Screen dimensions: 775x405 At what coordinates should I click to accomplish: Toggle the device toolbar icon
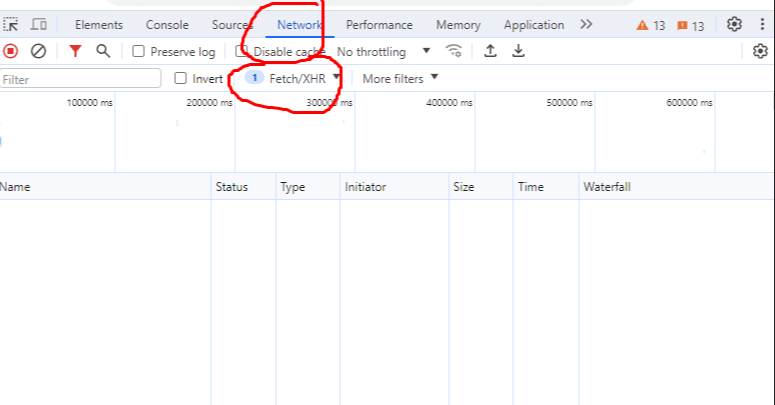click(x=39, y=25)
